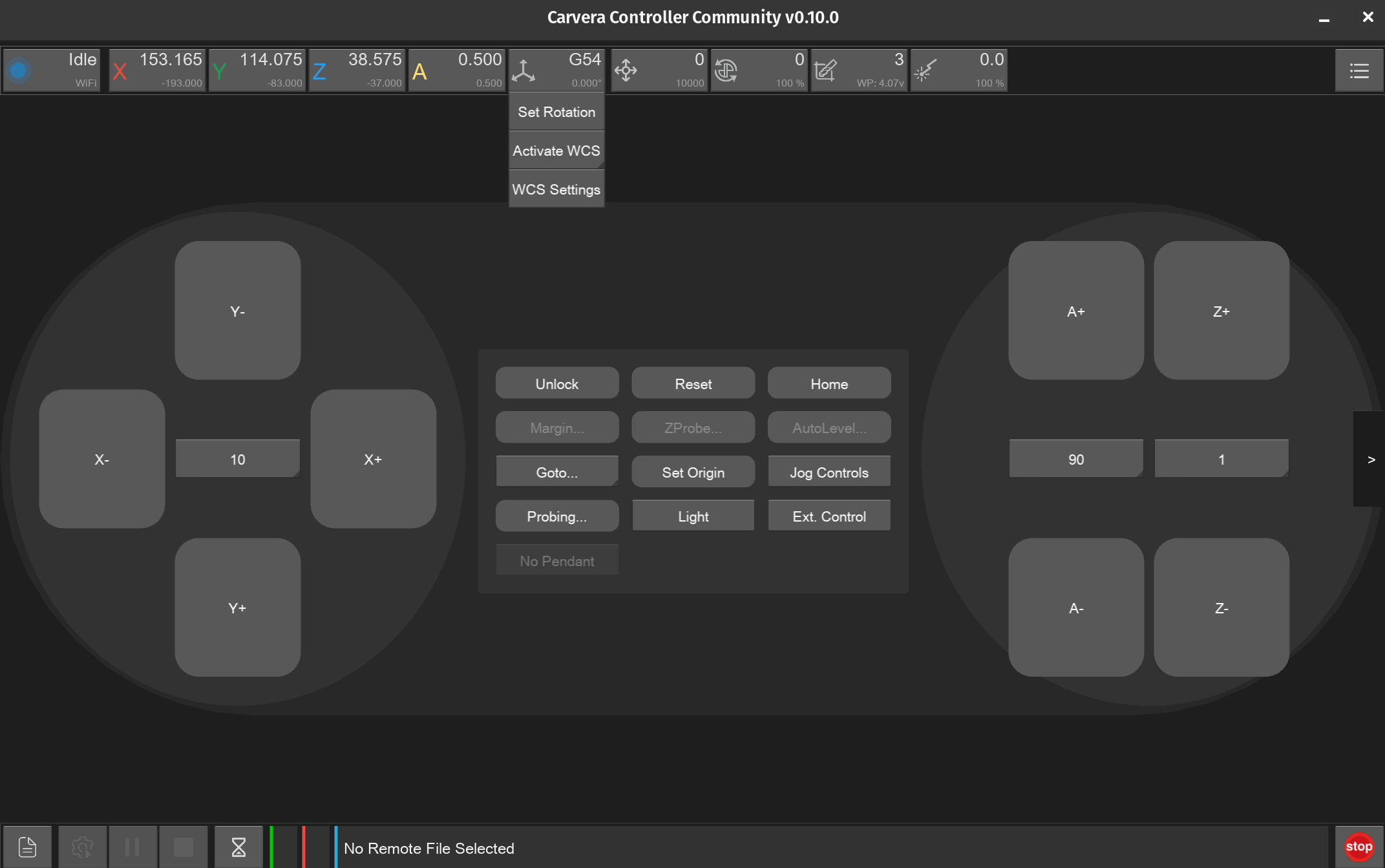Click the spindle speed icon
Viewport: 1385px width, 868px height.
click(726, 70)
